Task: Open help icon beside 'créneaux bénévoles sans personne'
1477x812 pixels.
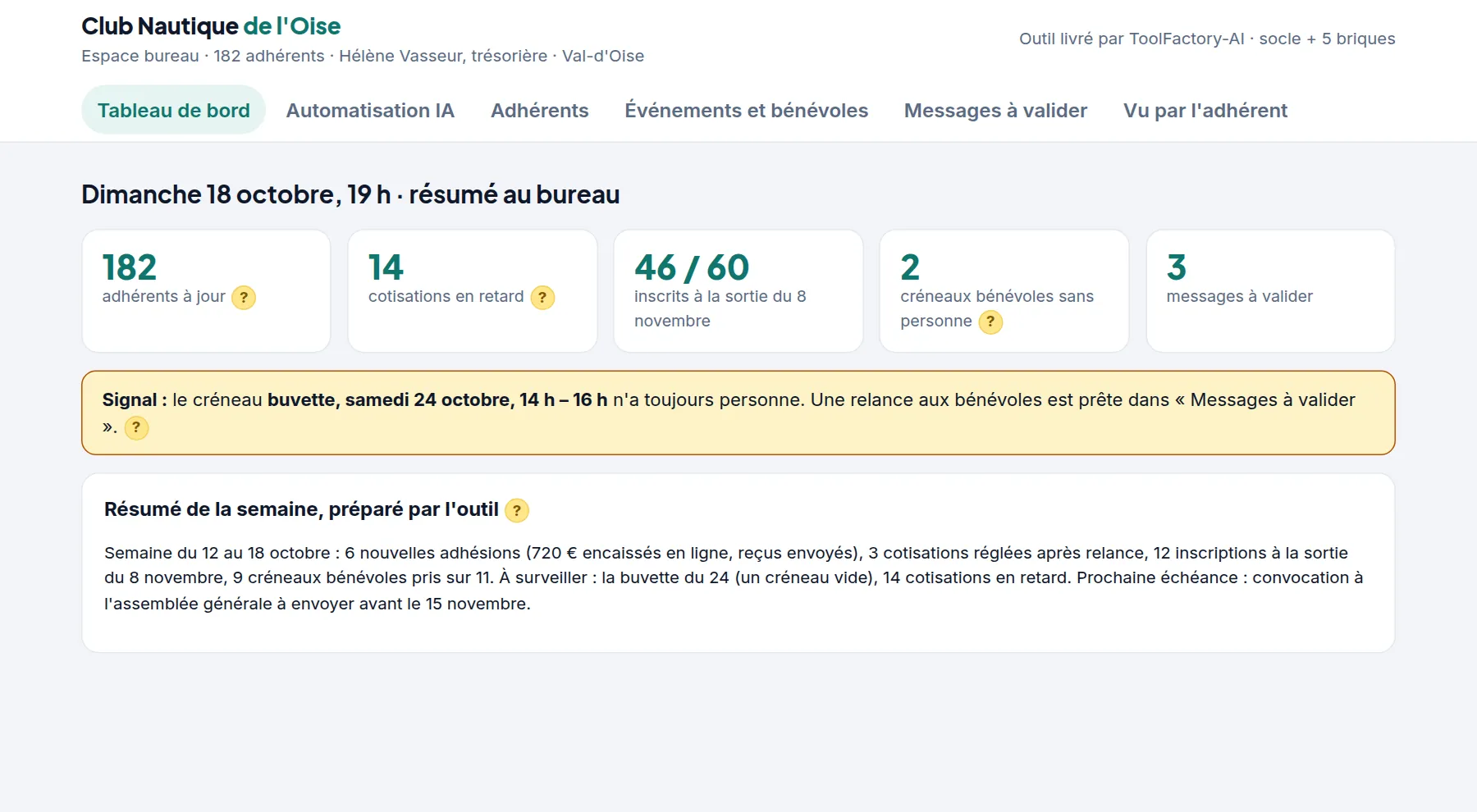Action: (x=990, y=322)
